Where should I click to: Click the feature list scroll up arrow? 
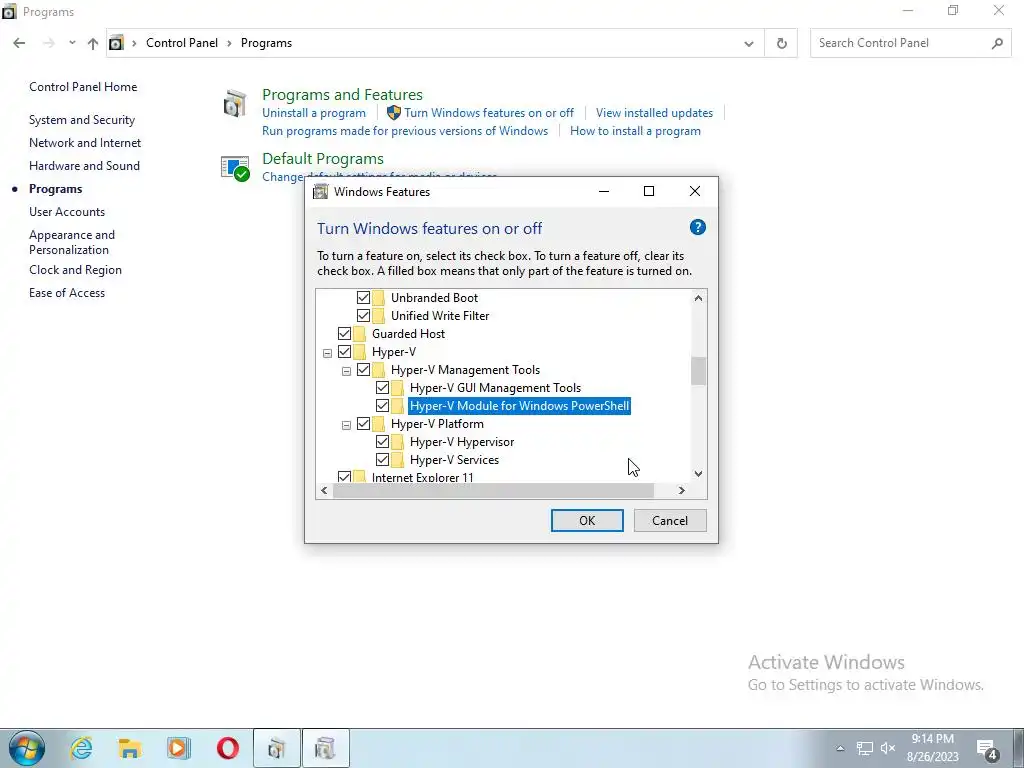698,298
